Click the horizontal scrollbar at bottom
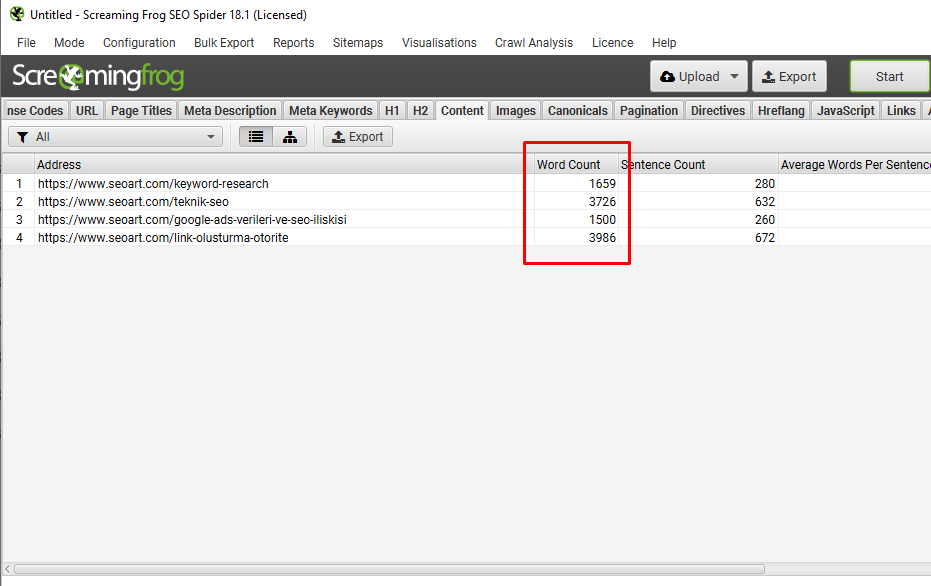Image resolution: width=931 pixels, height=586 pixels. coord(388,569)
